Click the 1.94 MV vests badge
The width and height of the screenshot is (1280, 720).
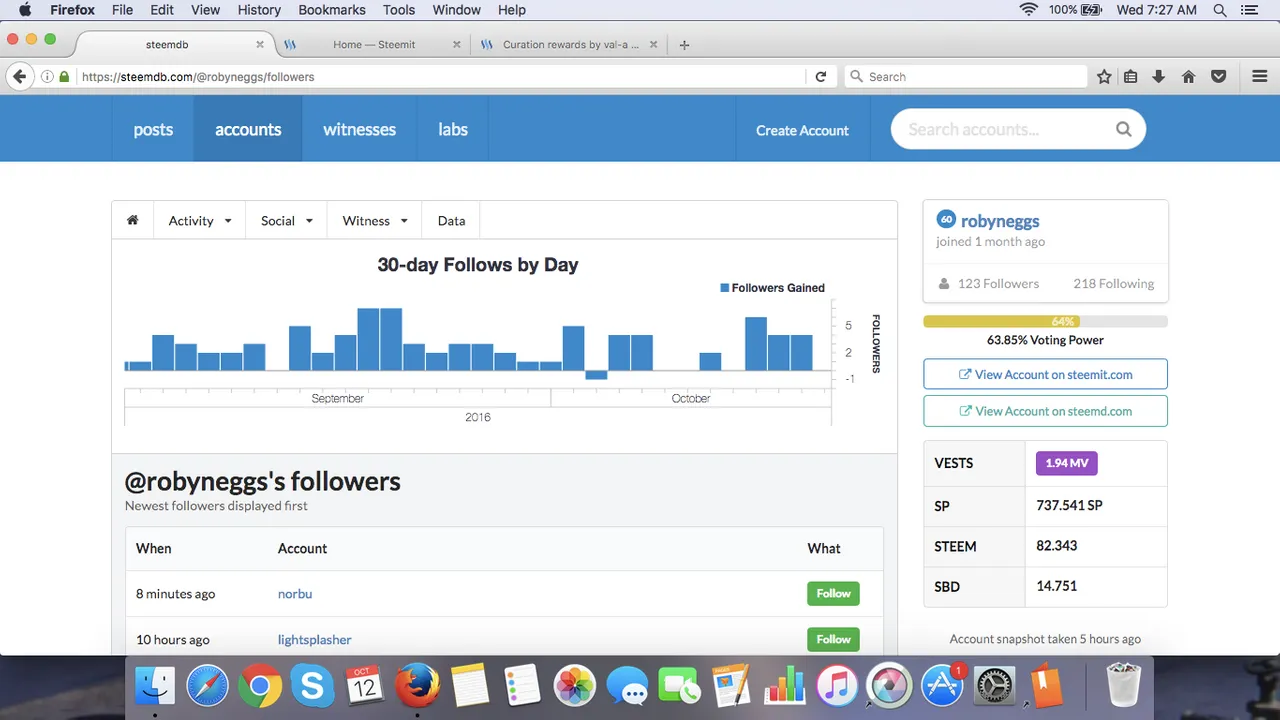tap(1067, 463)
